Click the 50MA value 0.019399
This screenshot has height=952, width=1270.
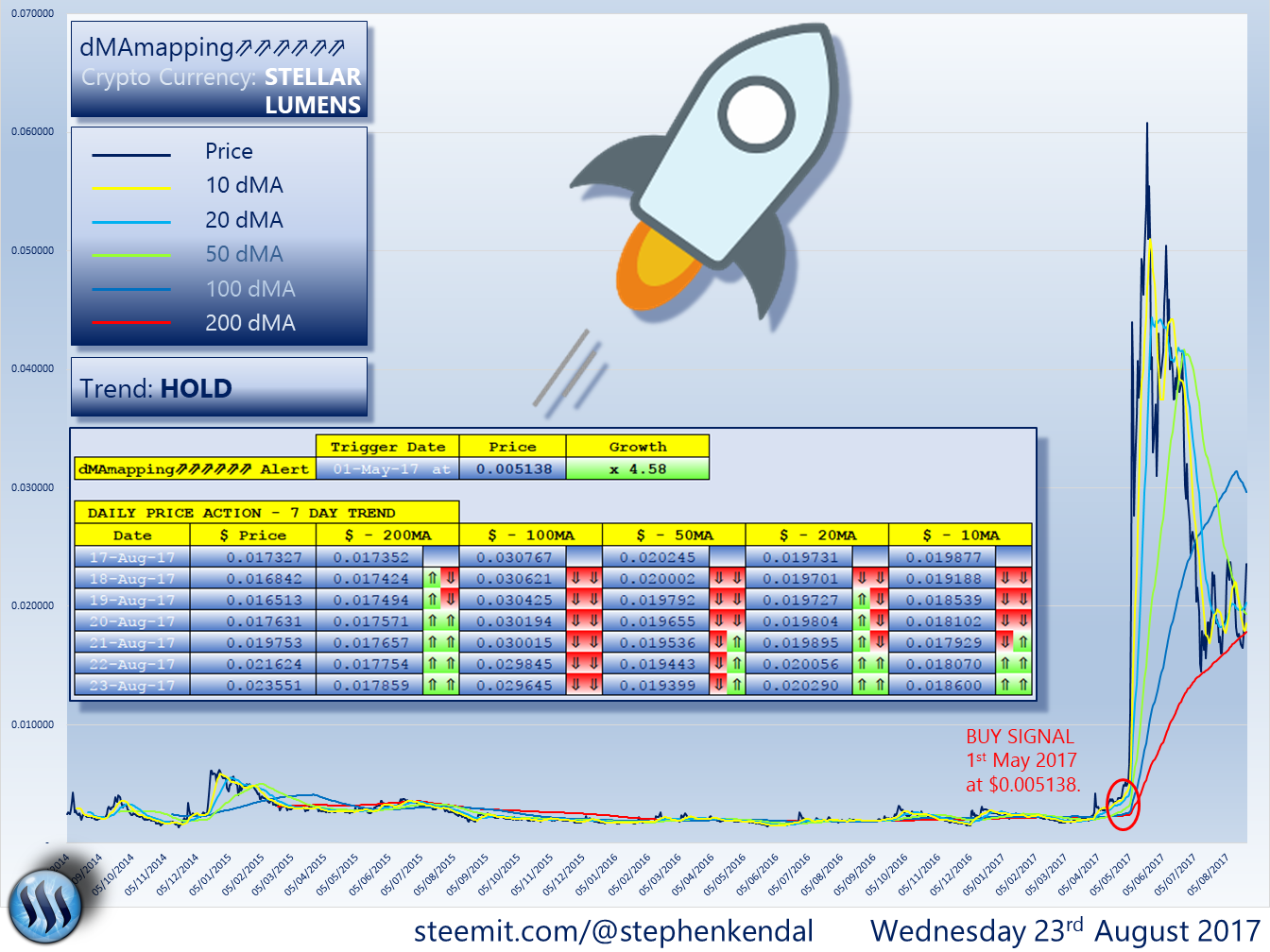[657, 686]
